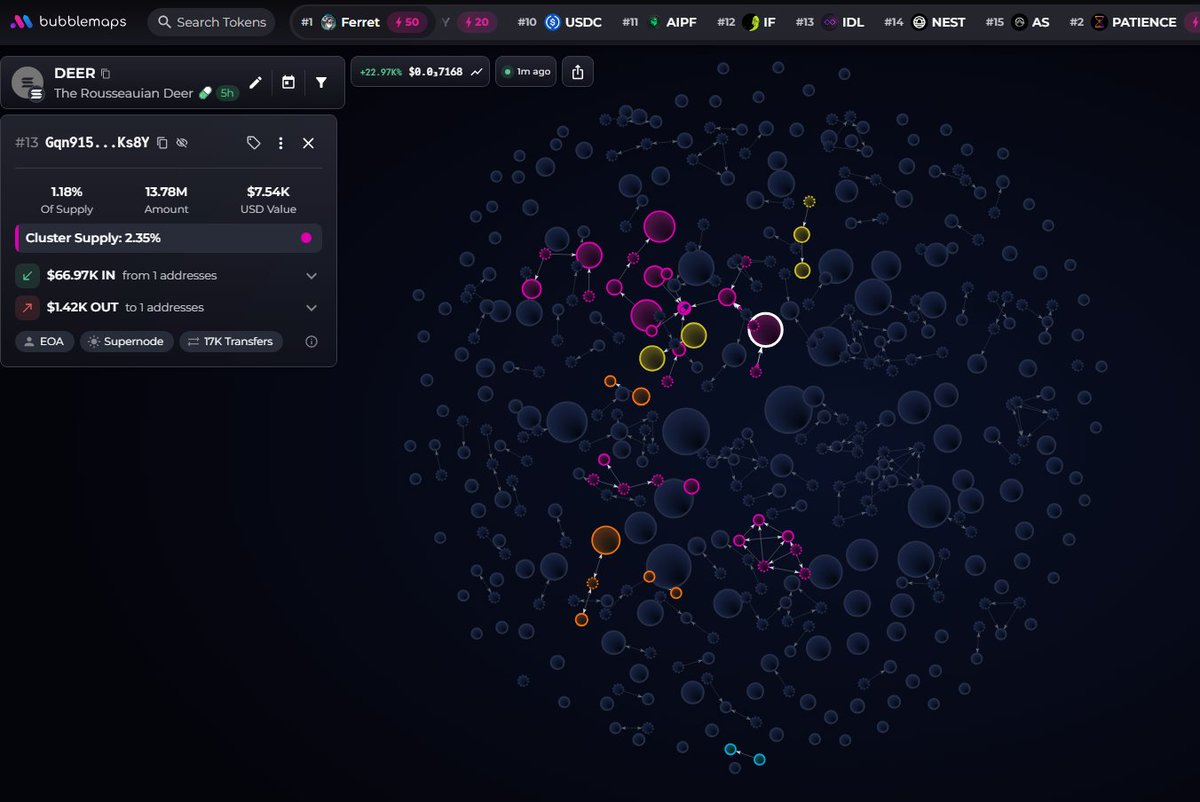Click the green incoming arrow icon
Screen dimensions: 1200x802
[x=27, y=275]
